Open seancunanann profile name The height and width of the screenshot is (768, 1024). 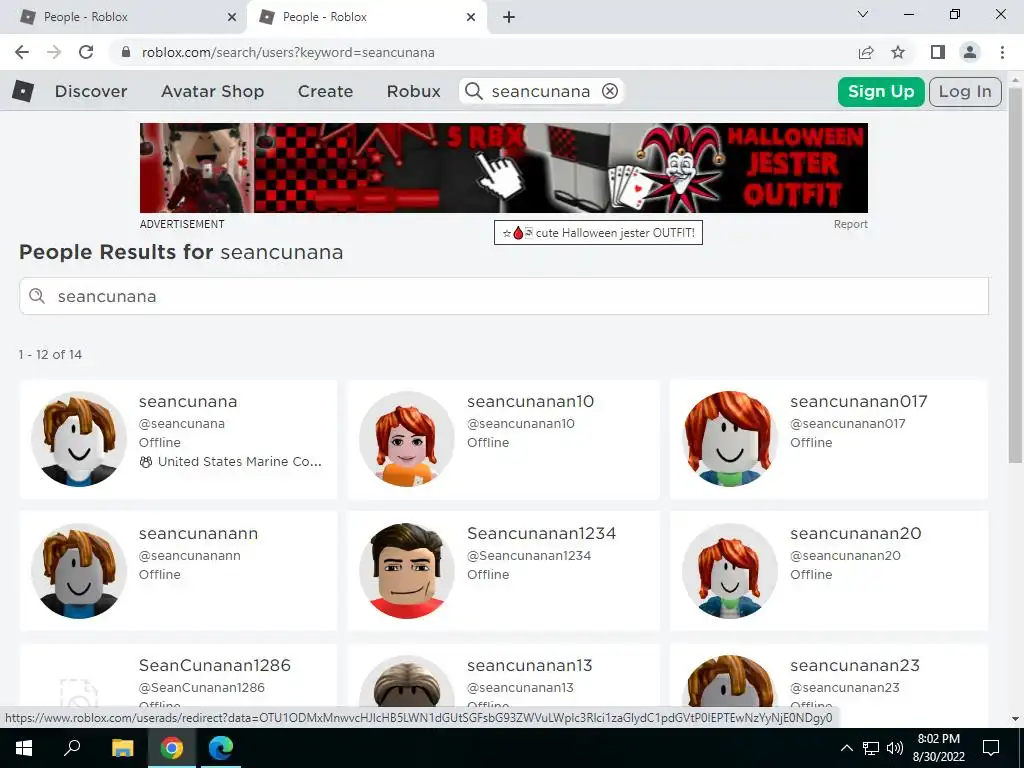pos(199,534)
